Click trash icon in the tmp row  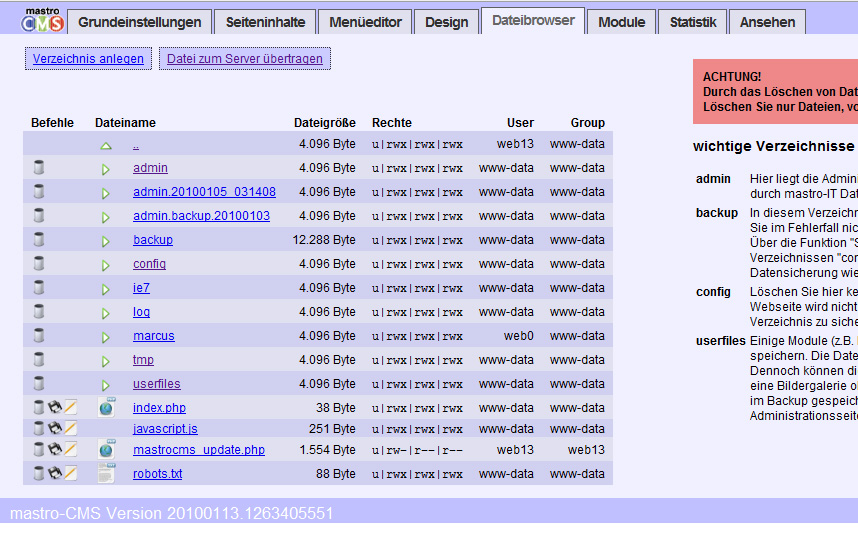[39, 360]
